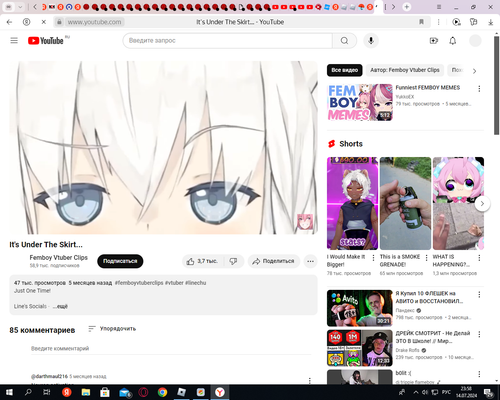Open clock and date in taskbar
This screenshot has width=500, height=400.
(466, 392)
